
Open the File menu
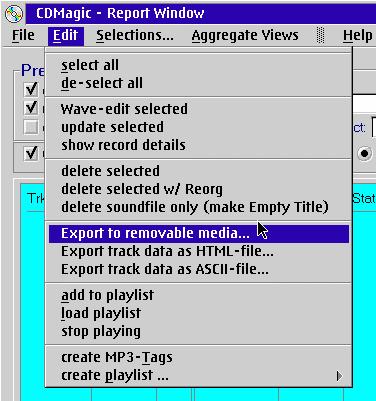click(23, 35)
